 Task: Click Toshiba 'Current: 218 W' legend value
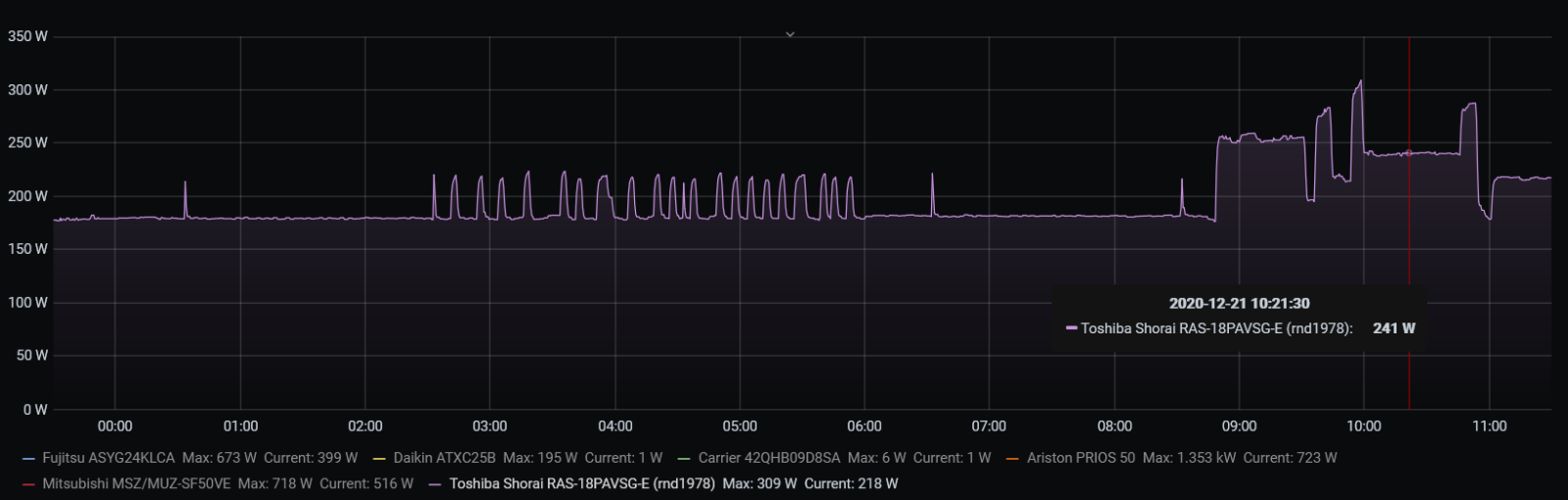[851, 483]
